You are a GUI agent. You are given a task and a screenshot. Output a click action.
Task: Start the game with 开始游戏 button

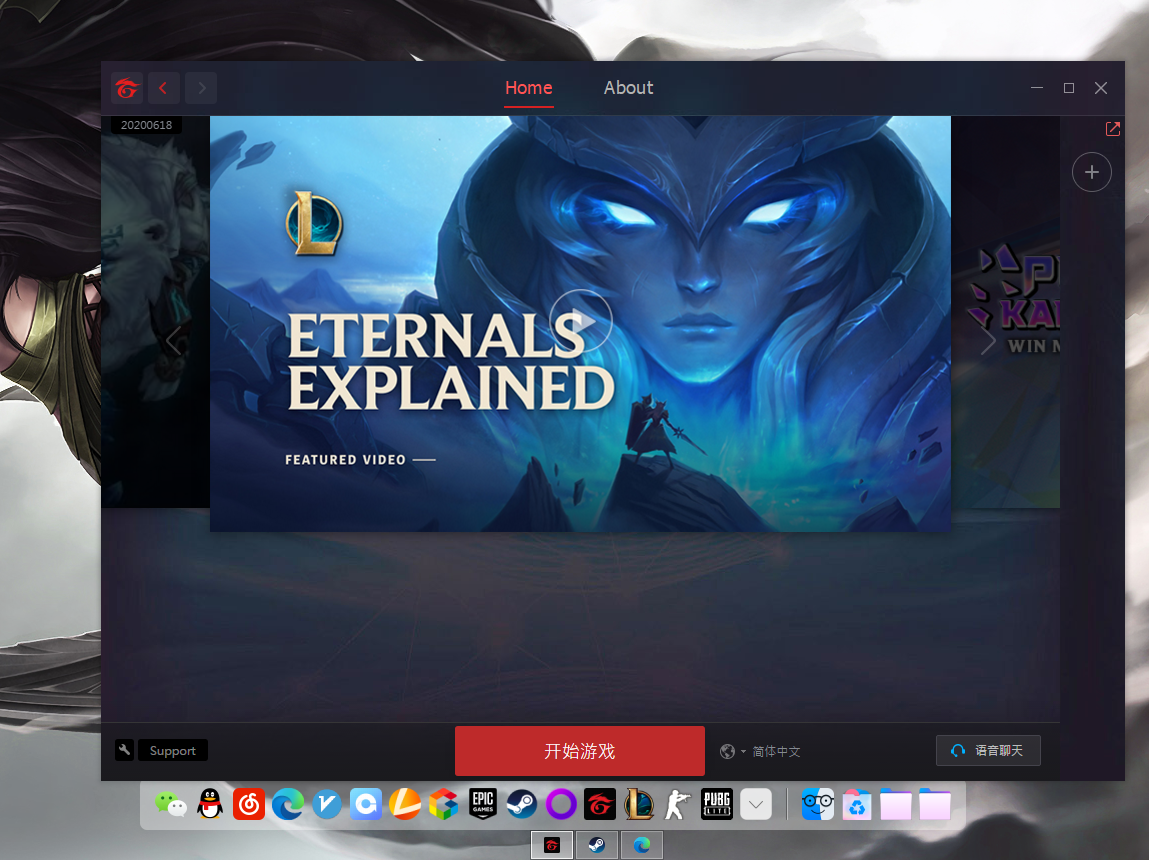click(x=580, y=751)
